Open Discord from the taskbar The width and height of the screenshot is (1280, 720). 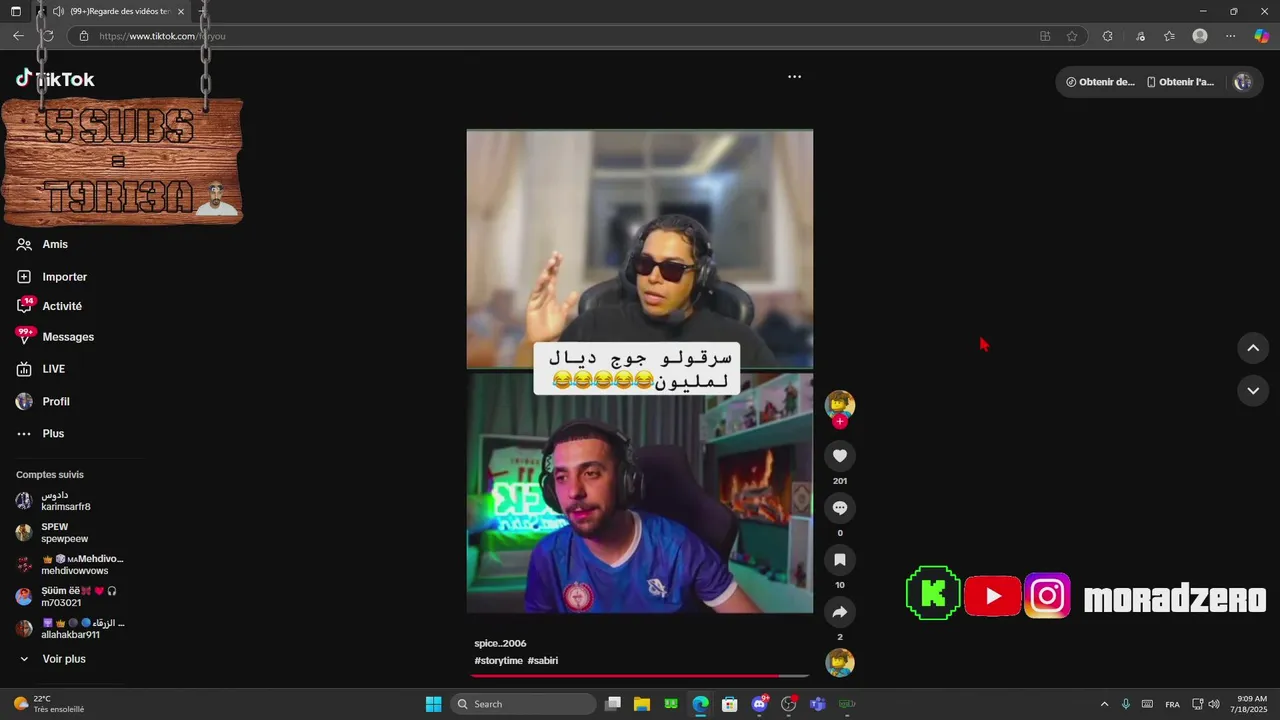[x=759, y=704]
